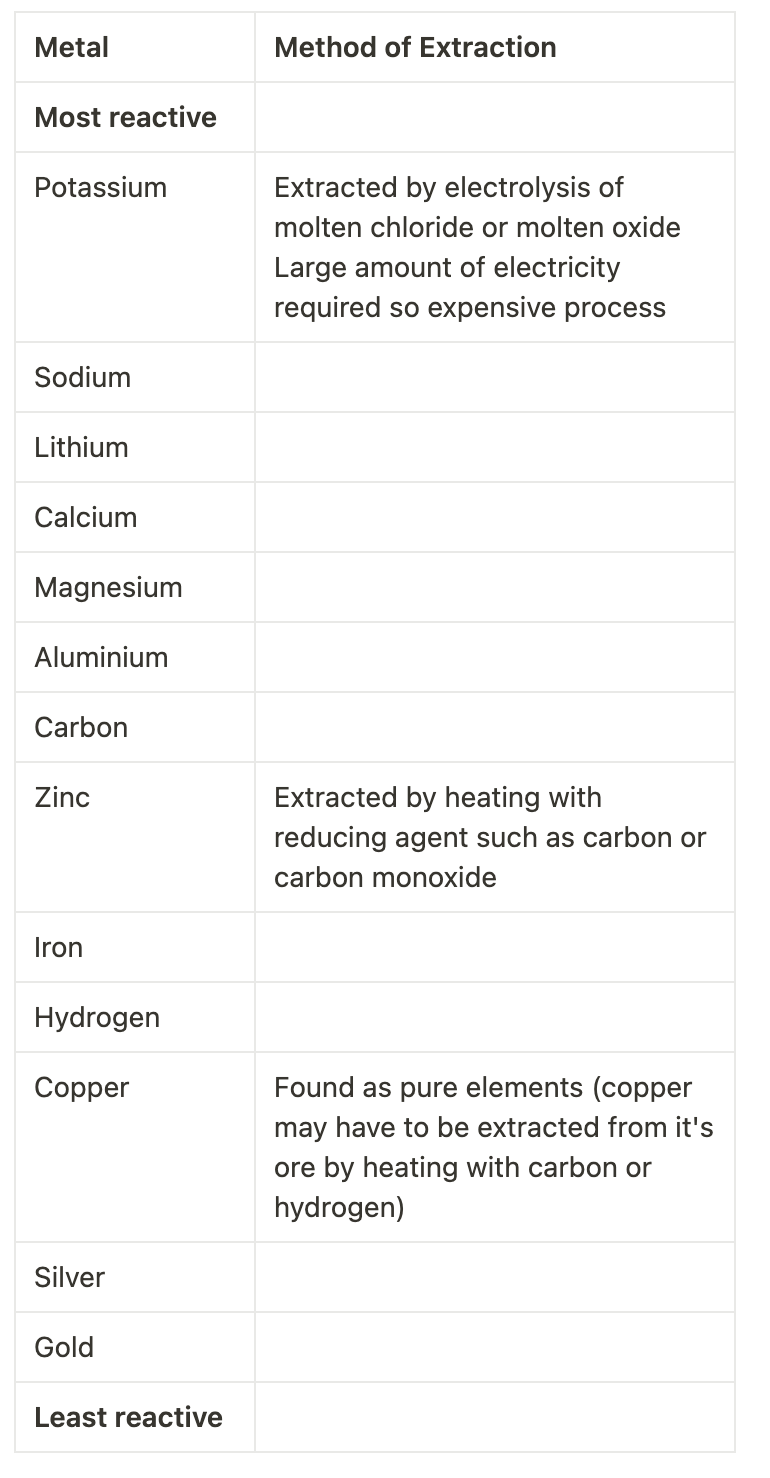
Task: Click the "Most reactive" row label
Action: (125, 117)
